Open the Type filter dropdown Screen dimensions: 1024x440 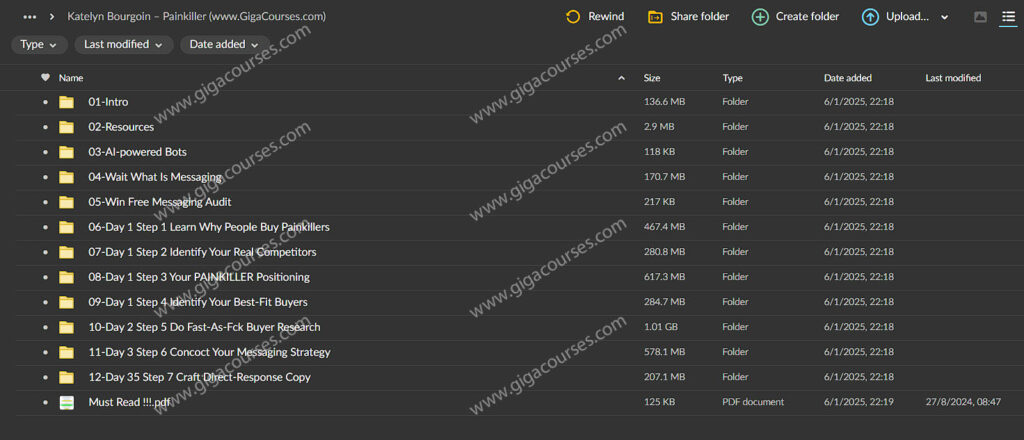40,45
